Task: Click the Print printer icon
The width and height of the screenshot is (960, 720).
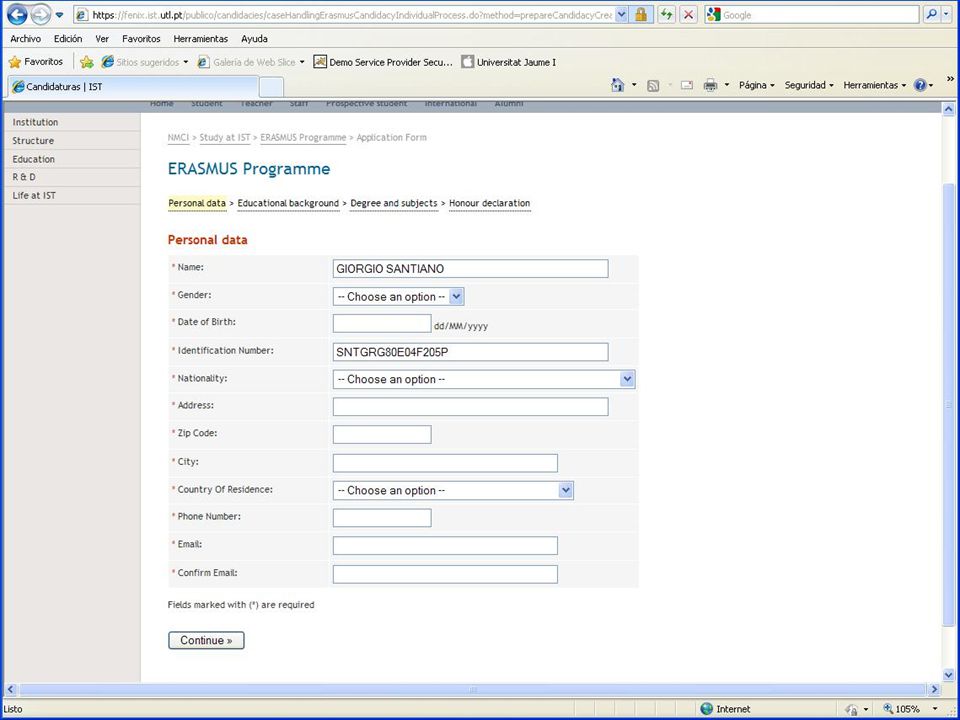Action: tap(710, 85)
